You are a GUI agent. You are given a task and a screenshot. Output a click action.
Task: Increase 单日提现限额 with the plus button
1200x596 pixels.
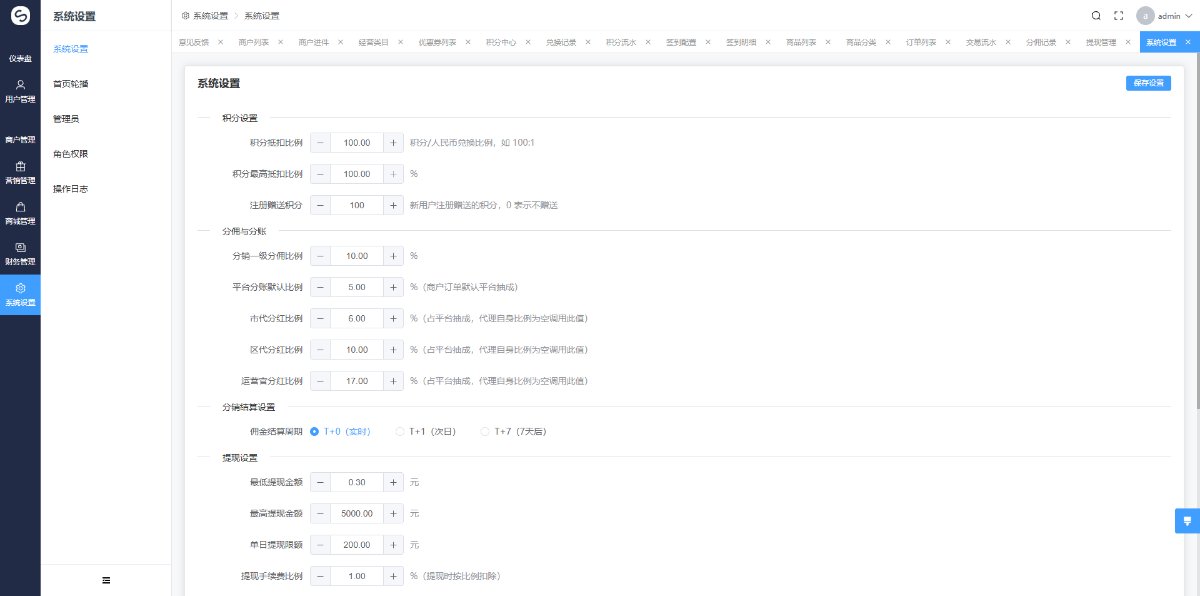(x=393, y=545)
